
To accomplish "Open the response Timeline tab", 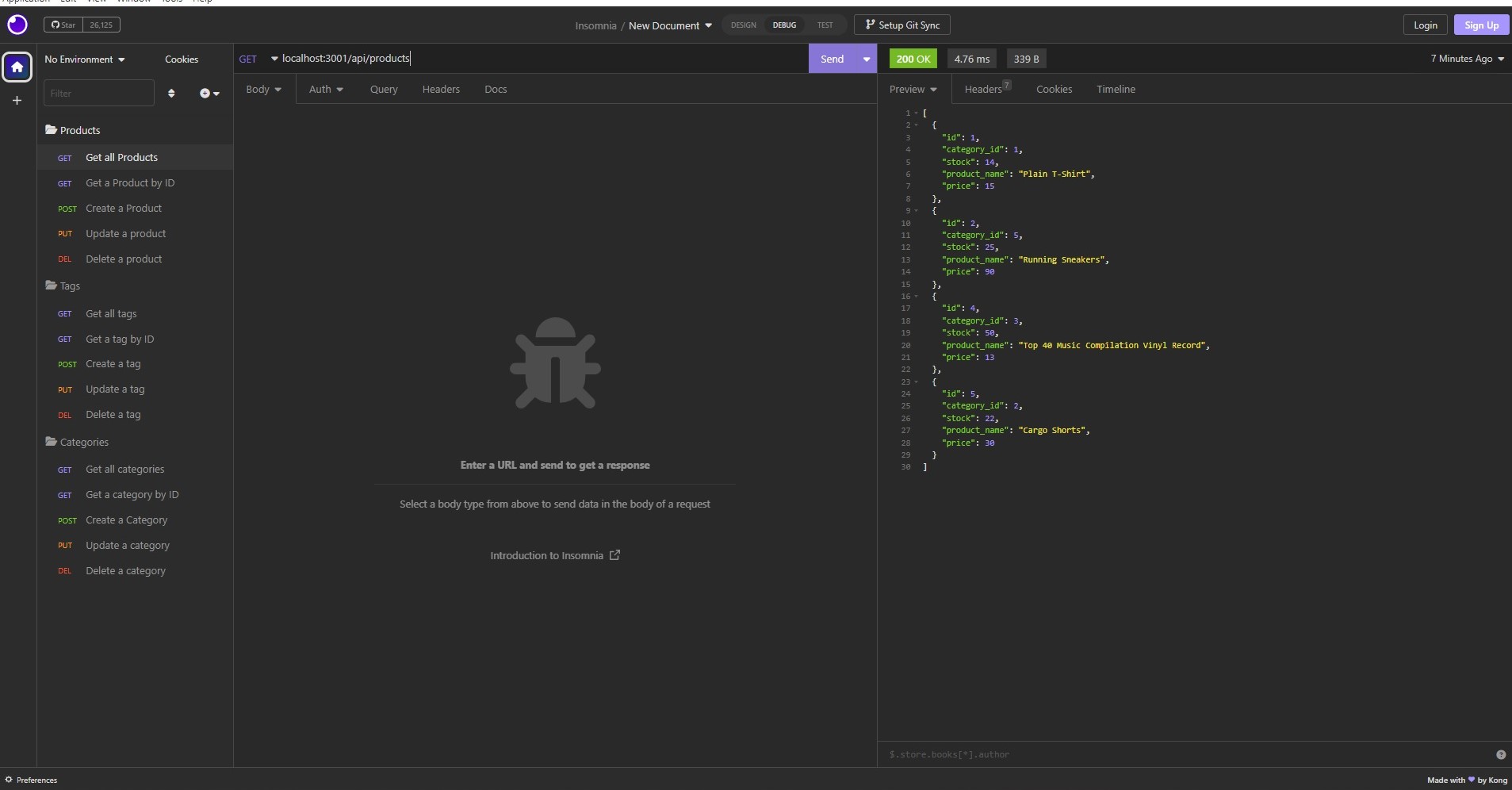I will point(1116,89).
